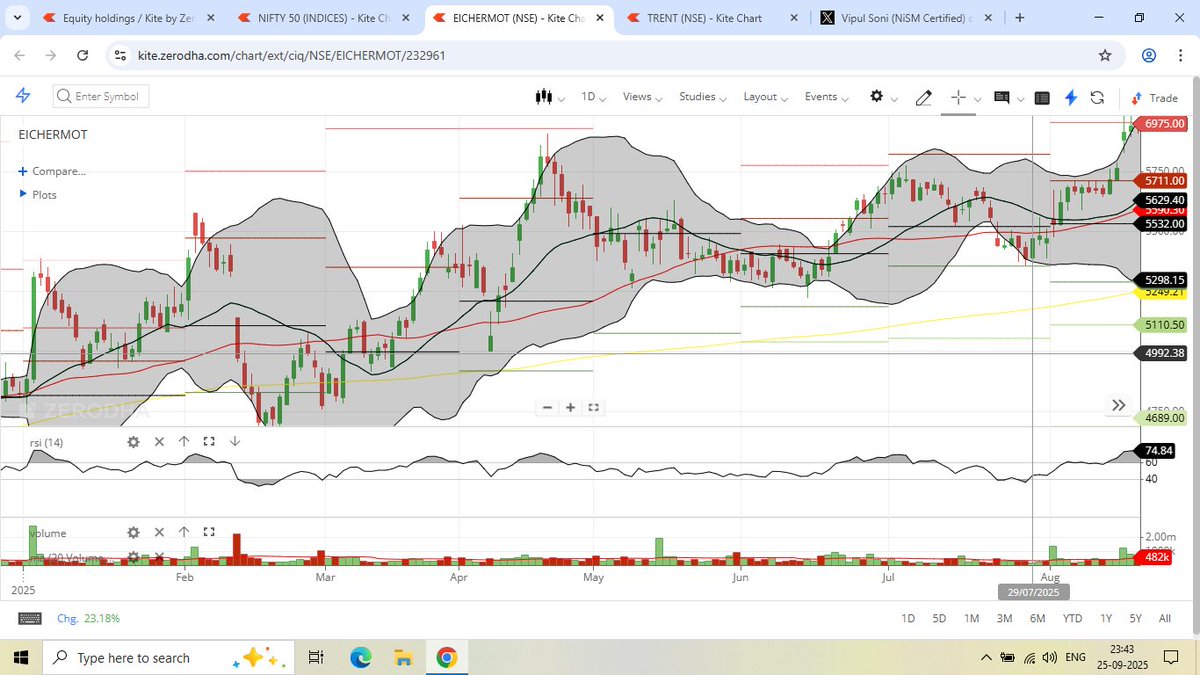Image resolution: width=1200 pixels, height=675 pixels.
Task: Set range to YTD
Action: [x=1072, y=618]
